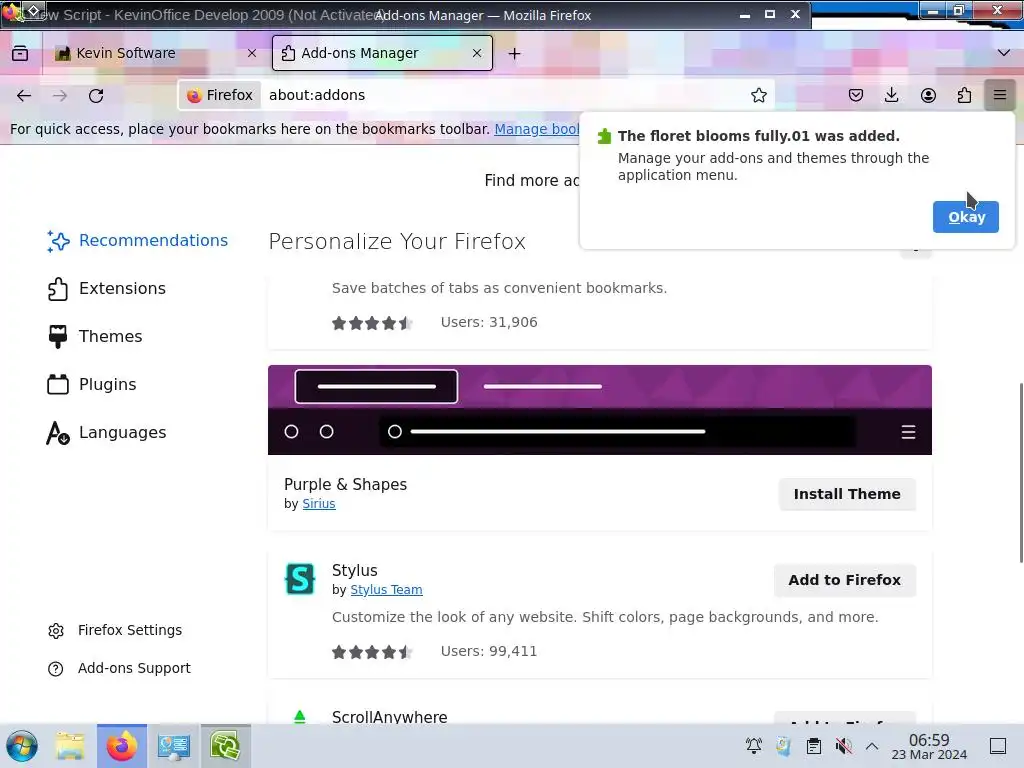
Task: Open the Firefox View tab icon
Action: pyautogui.click(x=20, y=53)
